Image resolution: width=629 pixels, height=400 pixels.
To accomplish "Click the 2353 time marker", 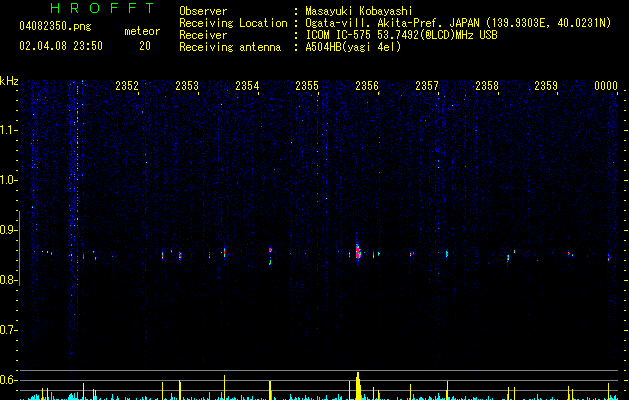I will point(187,86).
